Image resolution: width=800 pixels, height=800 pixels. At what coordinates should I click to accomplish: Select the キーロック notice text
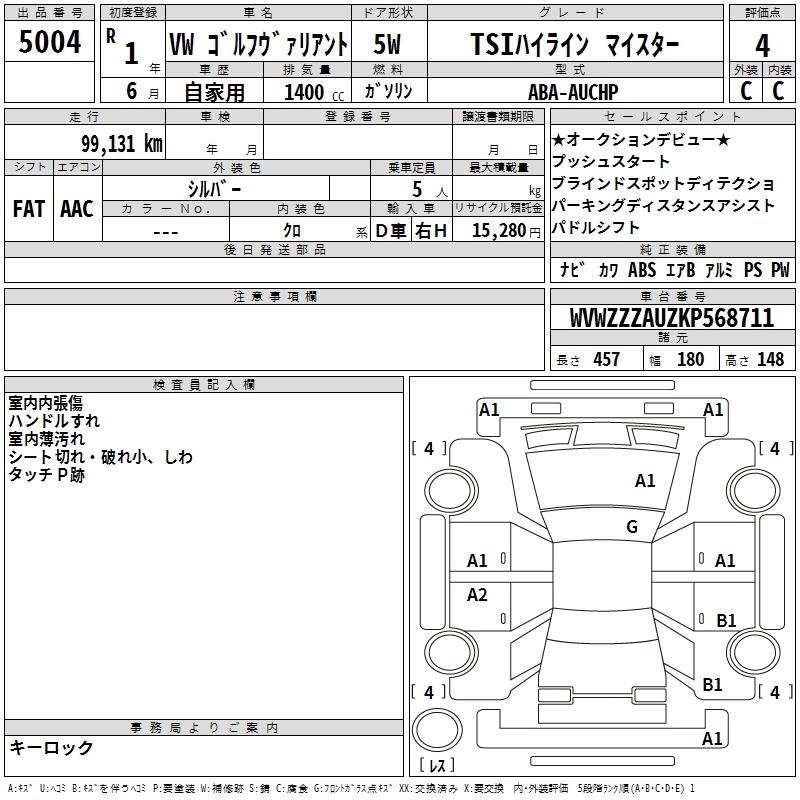coord(51,748)
